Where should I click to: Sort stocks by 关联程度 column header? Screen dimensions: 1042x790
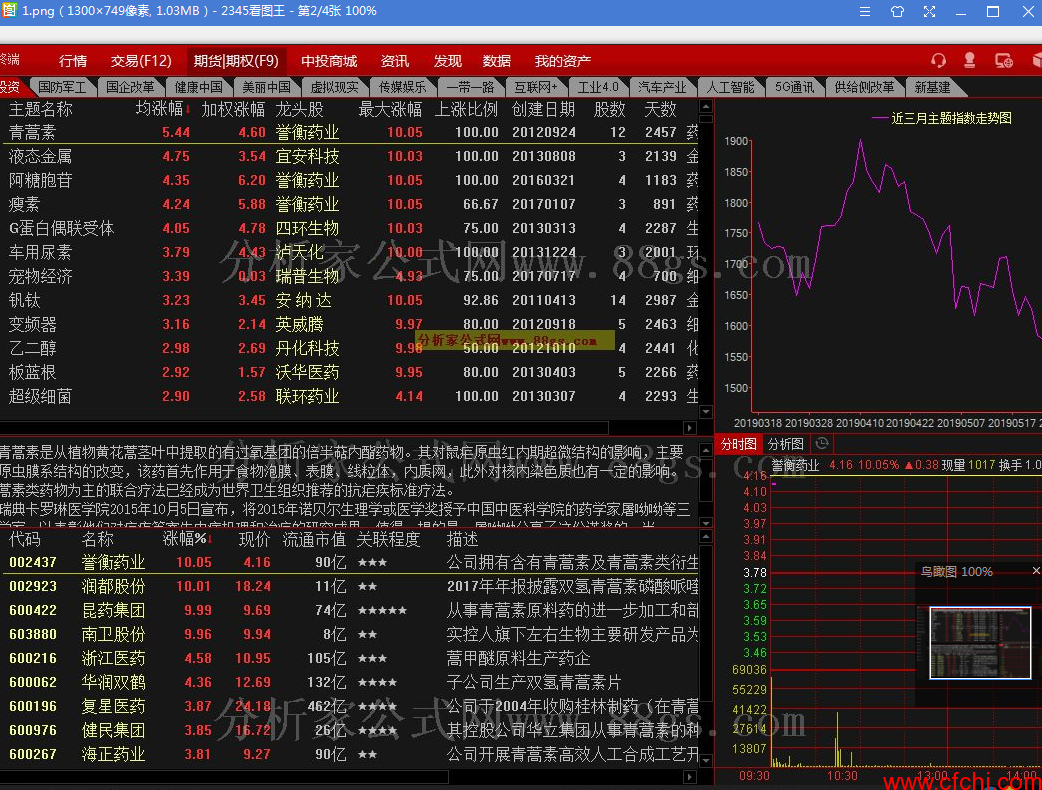(388, 539)
